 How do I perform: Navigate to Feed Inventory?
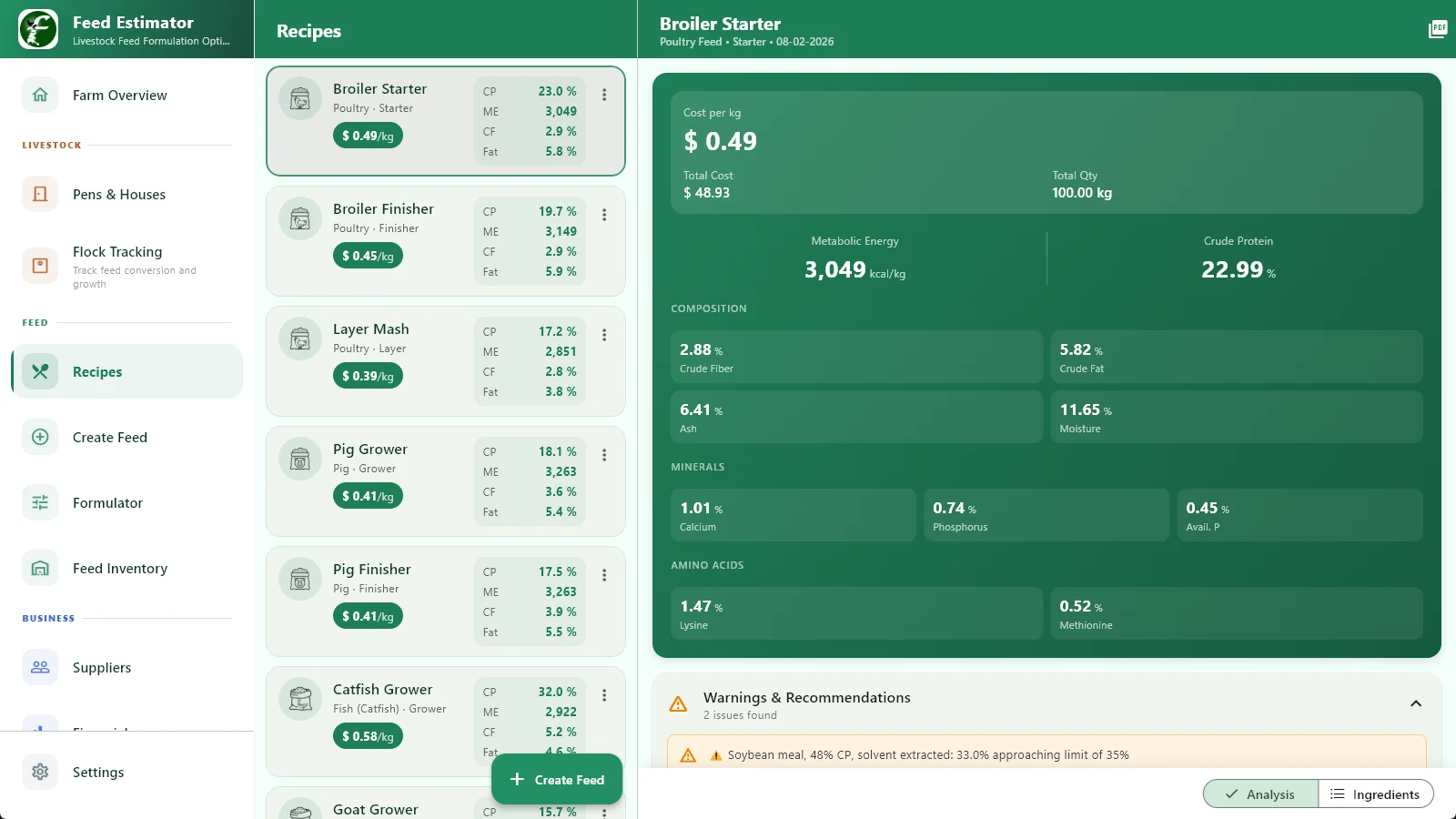click(127, 568)
